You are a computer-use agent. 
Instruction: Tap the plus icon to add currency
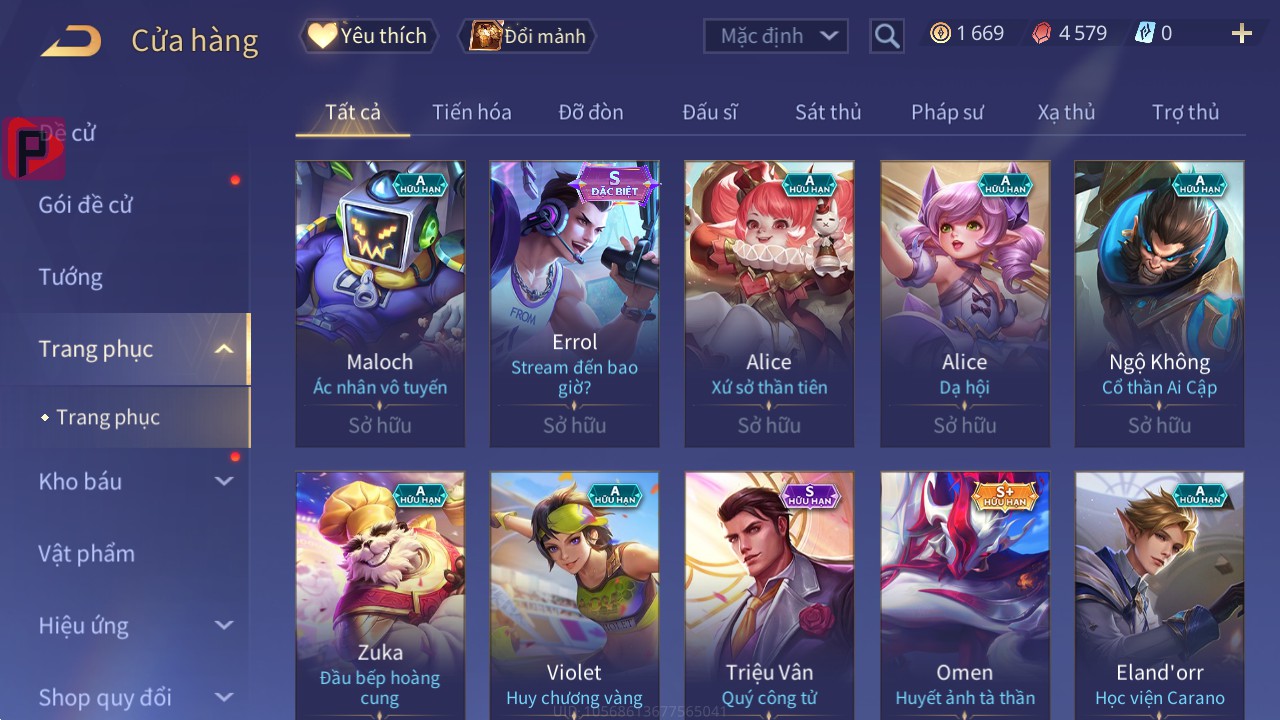coord(1242,34)
